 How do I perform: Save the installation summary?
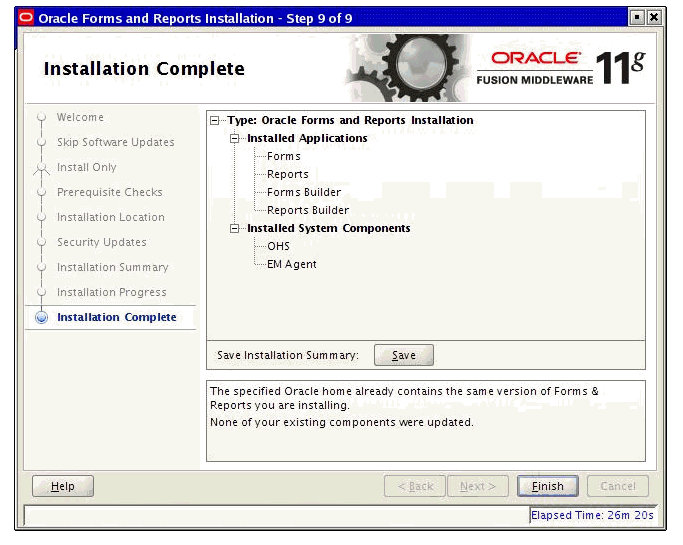[x=403, y=355]
